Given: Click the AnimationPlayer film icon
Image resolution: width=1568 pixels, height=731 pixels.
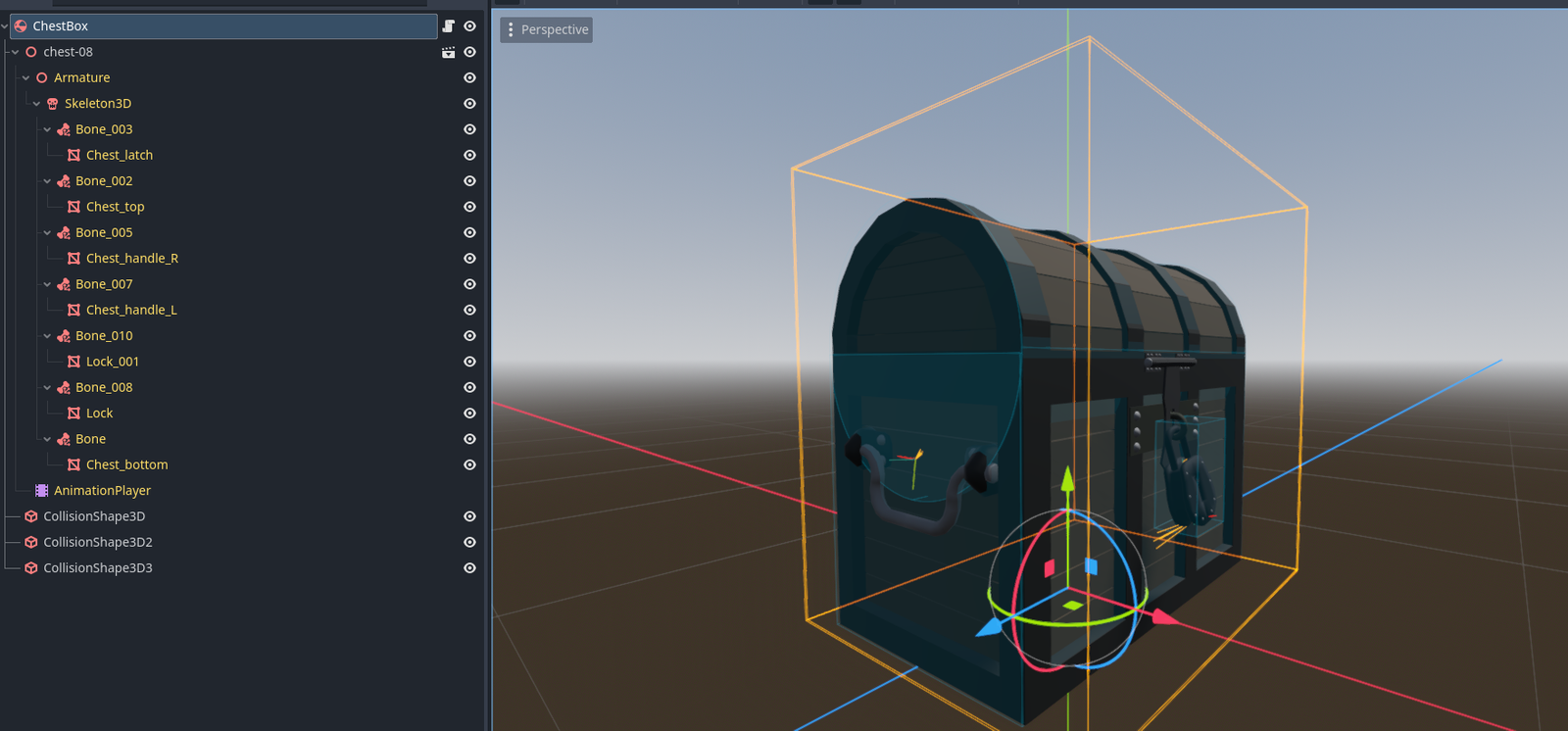Looking at the screenshot, I should [41, 491].
